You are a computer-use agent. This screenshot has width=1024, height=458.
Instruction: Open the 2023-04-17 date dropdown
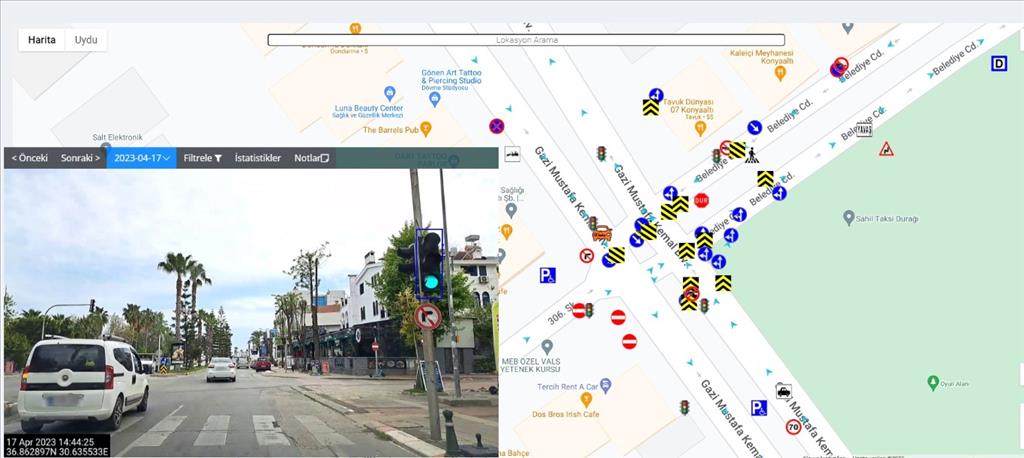141,158
